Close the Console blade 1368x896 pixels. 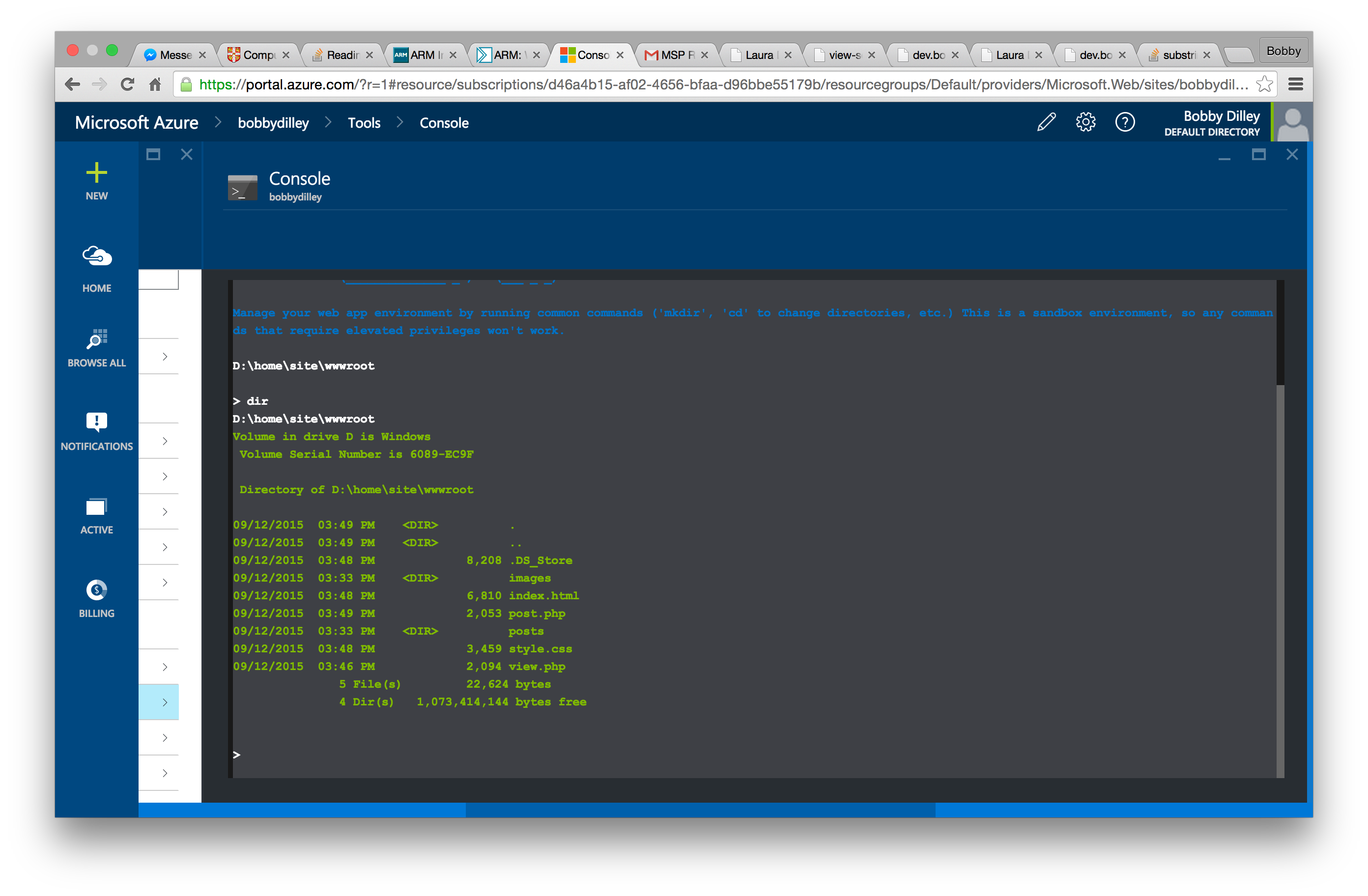click(x=1292, y=154)
